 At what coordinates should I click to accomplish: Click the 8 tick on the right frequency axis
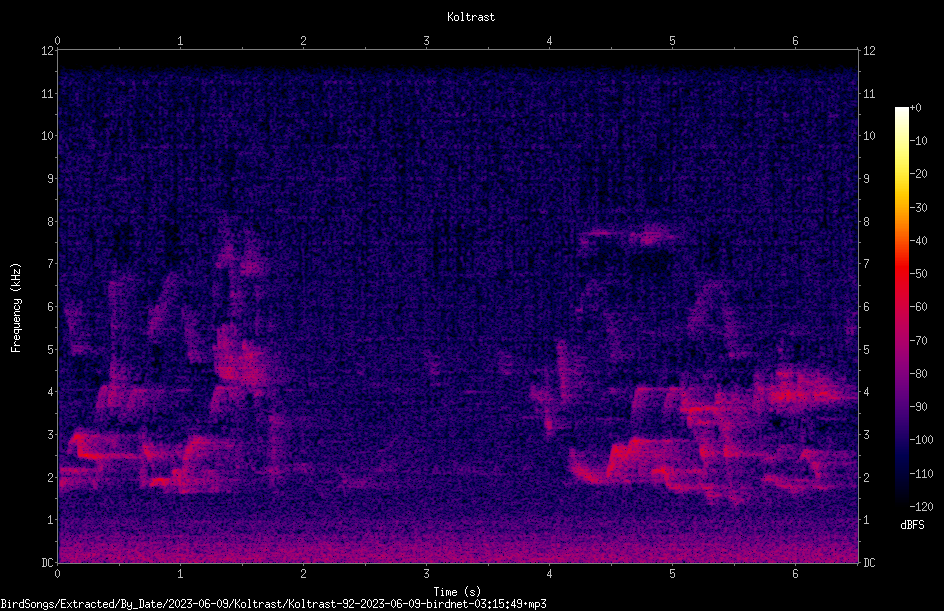pos(866,222)
